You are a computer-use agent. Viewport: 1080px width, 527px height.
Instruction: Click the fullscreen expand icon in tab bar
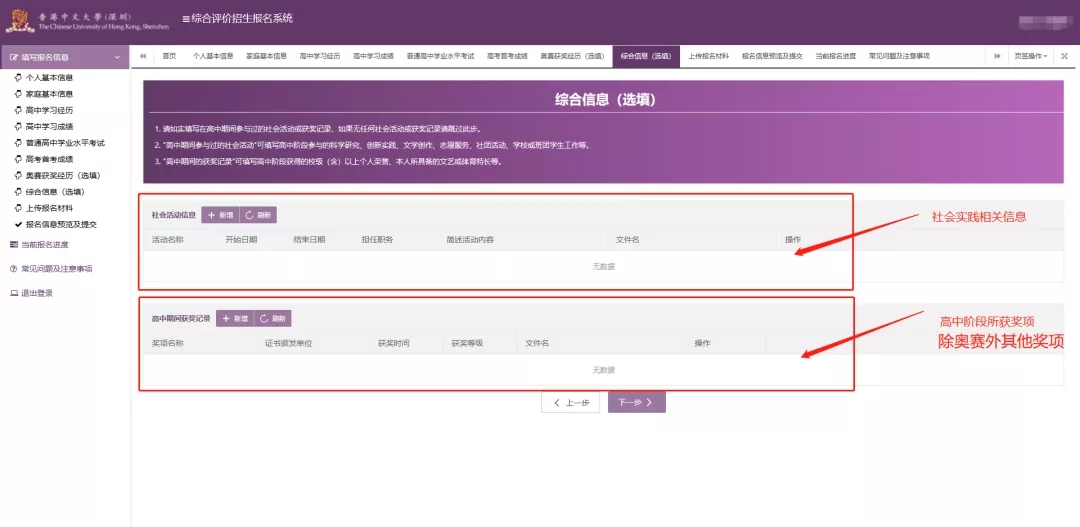pyautogui.click(x=1064, y=56)
